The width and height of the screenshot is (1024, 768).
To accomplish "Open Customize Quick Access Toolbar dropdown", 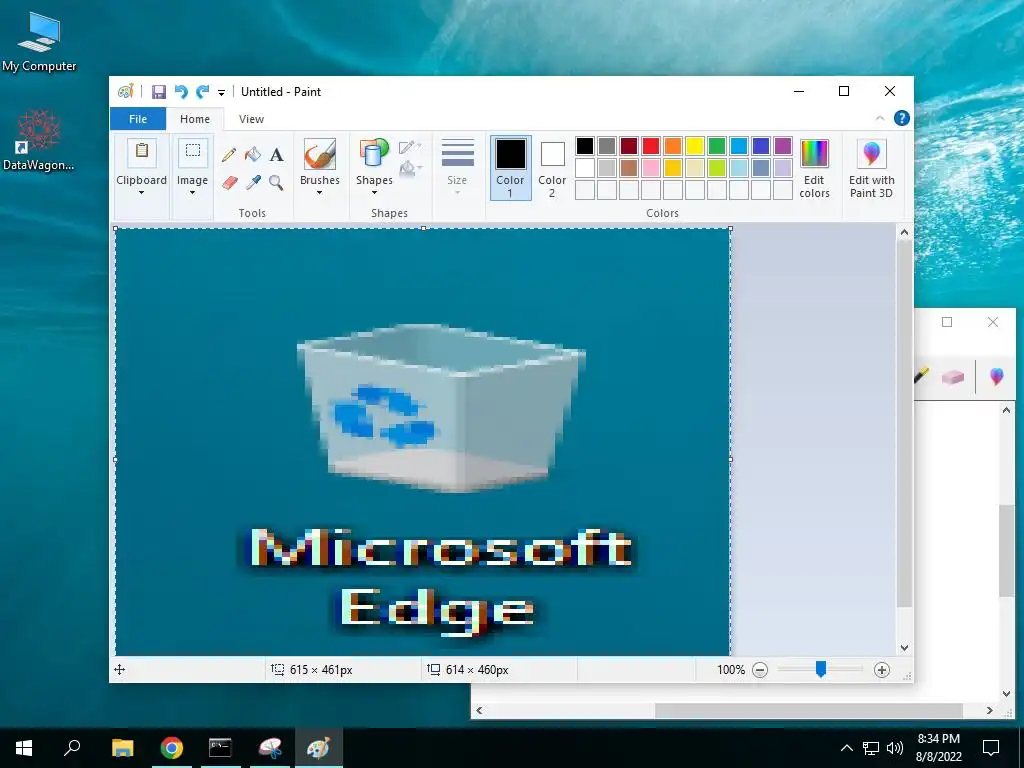I will coord(221,93).
